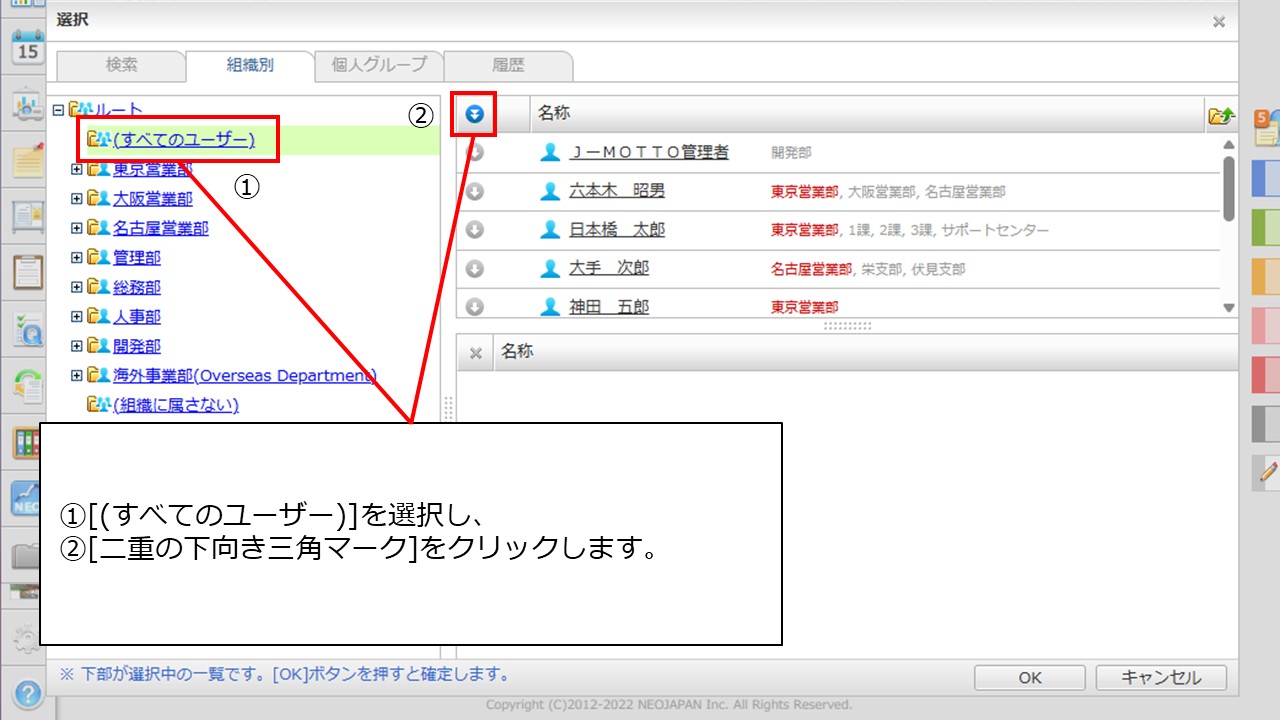Click the gray color tab on right edge
The image size is (1280, 720).
(x=1266, y=423)
